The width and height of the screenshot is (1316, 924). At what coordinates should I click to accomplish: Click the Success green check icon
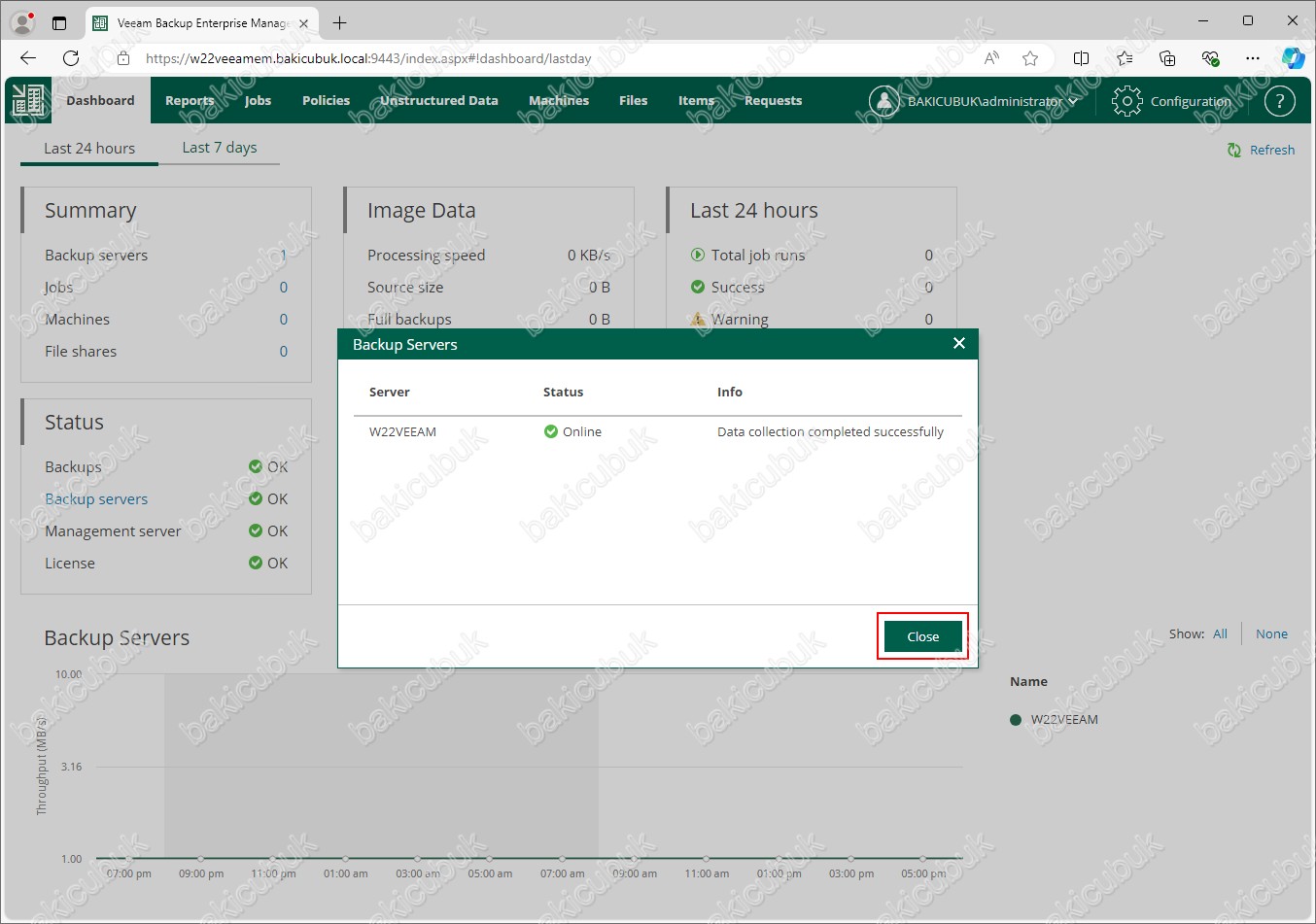[698, 287]
